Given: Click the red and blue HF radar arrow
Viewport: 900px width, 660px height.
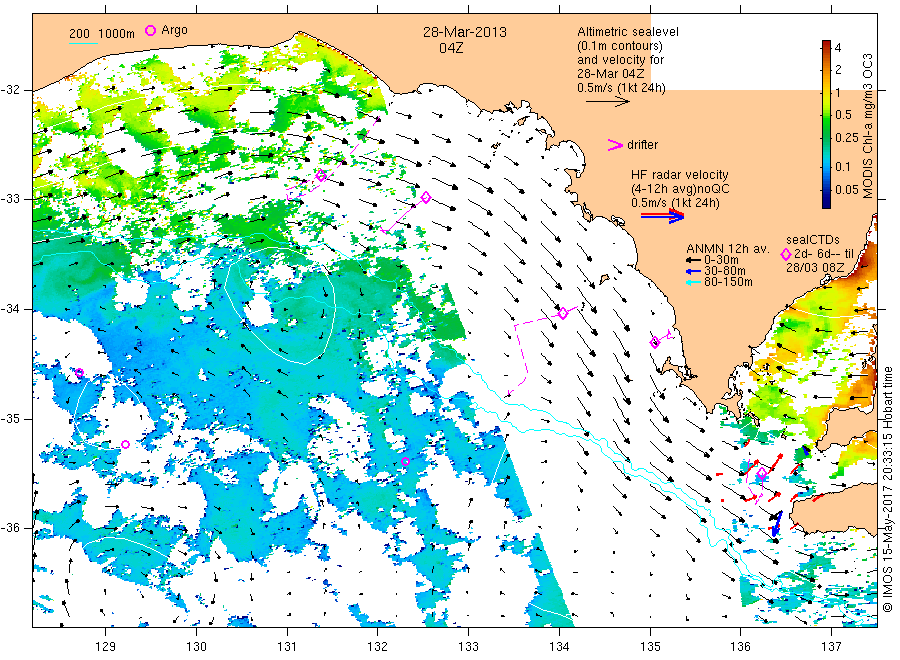Looking at the screenshot, I should pos(663,215).
